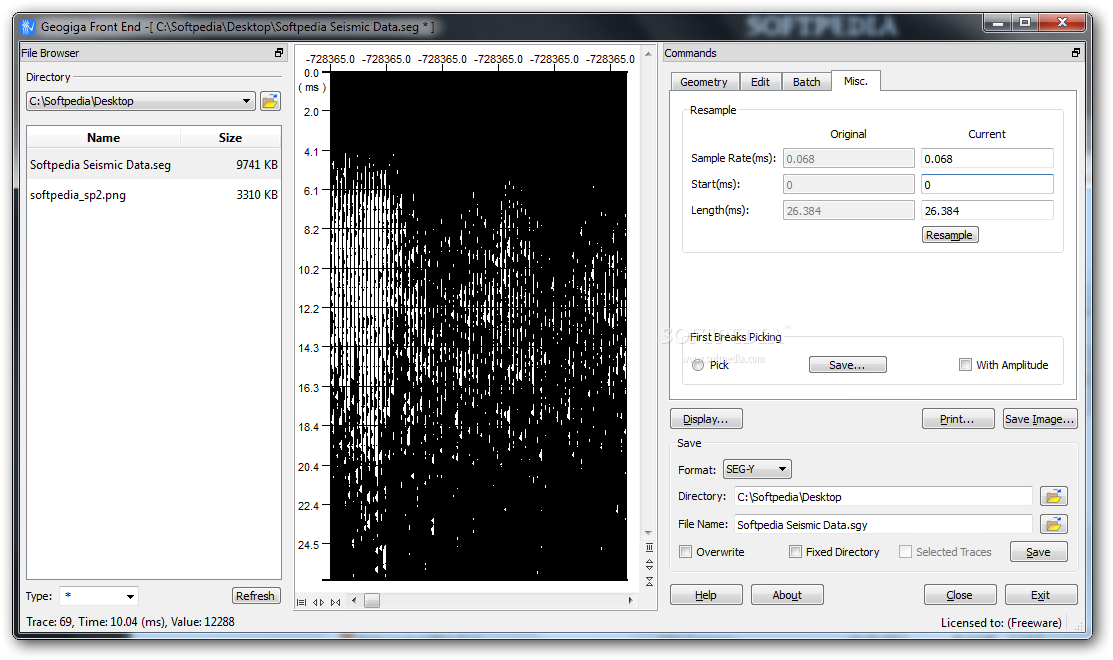Browse for folder next to C:\Softpedia\Desktop path
Image resolution: width=1113 pixels, height=660 pixels.
pos(270,101)
